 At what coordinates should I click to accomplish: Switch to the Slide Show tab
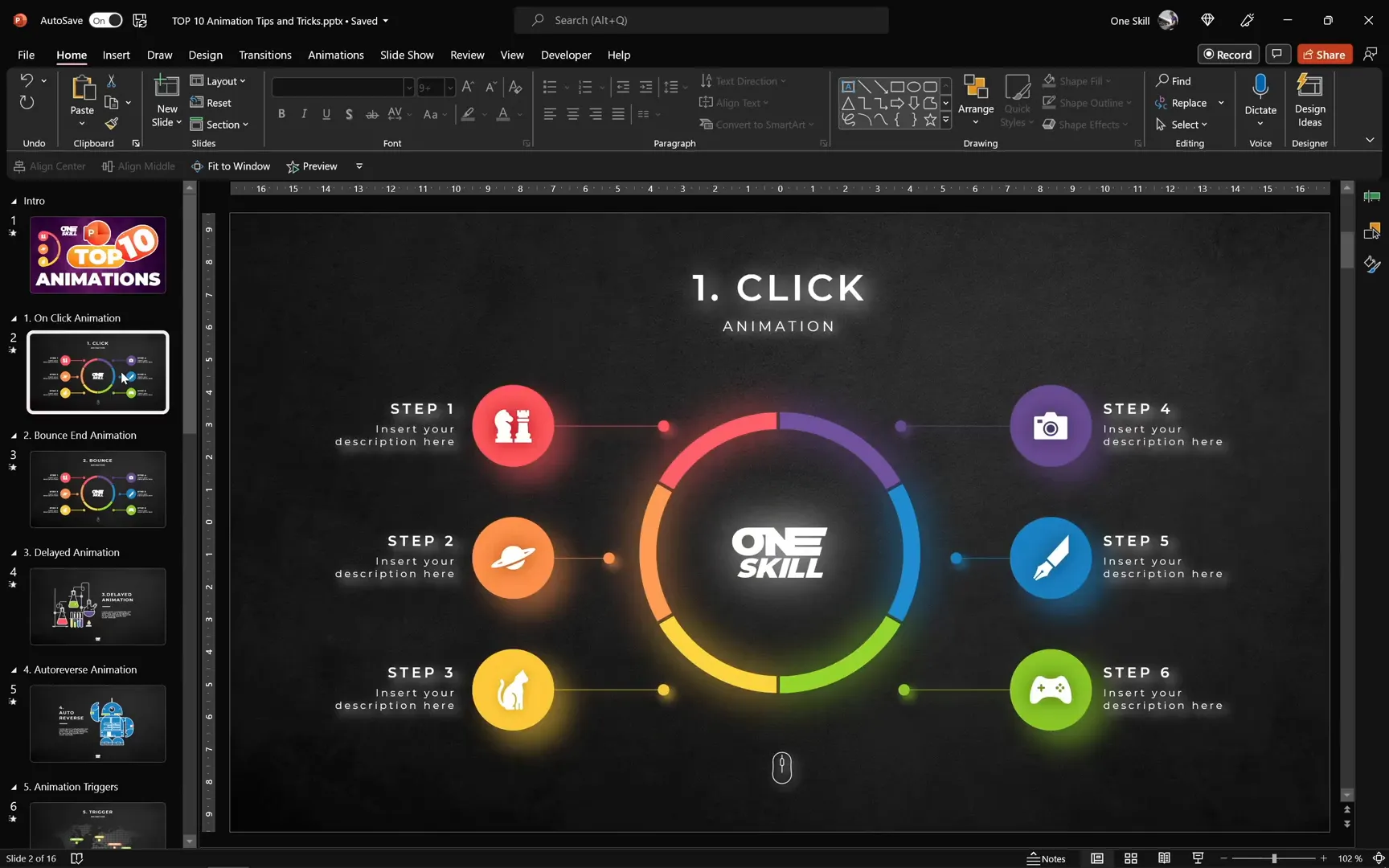point(407,55)
